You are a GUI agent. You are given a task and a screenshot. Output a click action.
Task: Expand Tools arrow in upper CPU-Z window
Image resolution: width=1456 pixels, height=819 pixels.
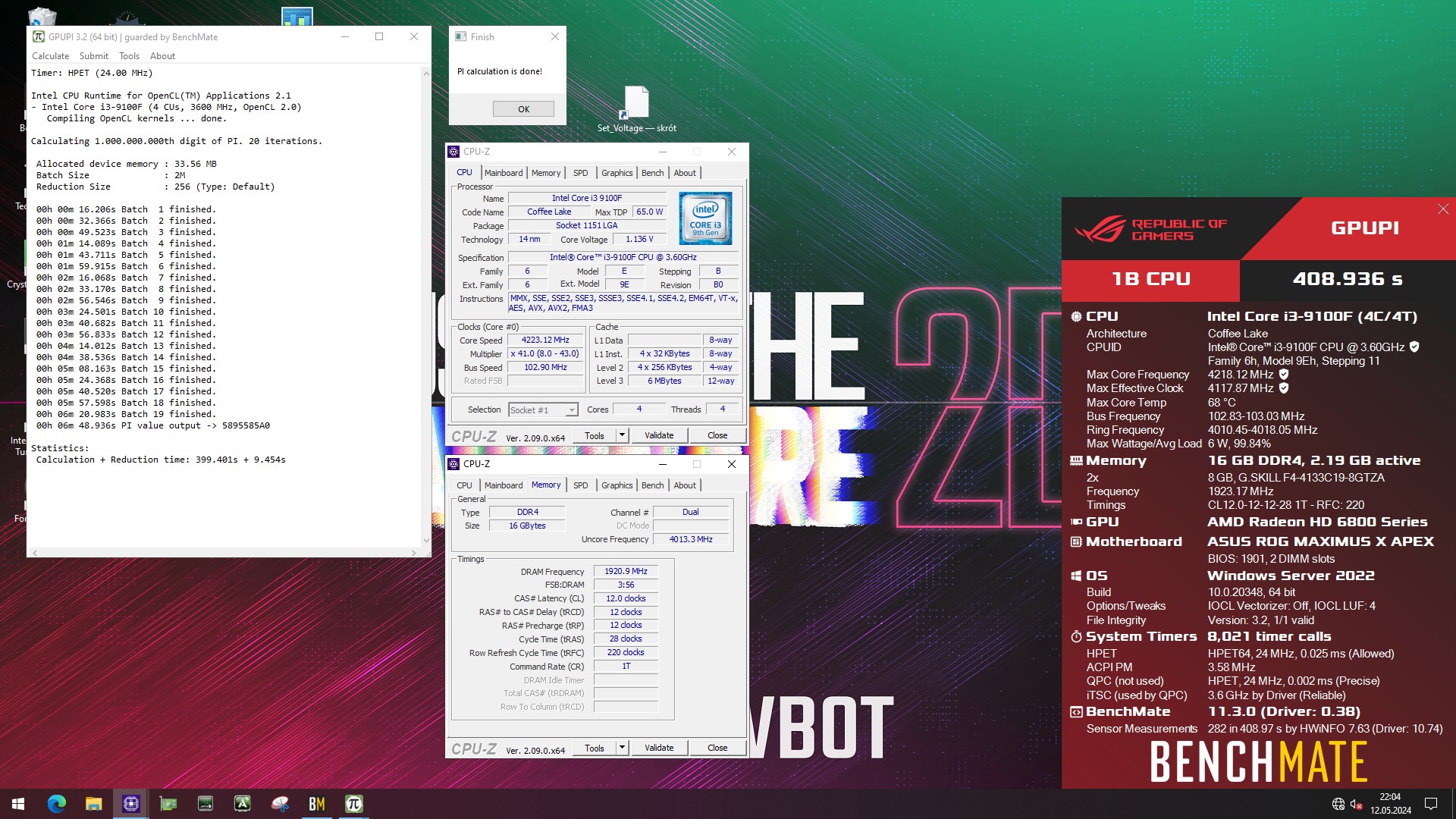(x=622, y=435)
